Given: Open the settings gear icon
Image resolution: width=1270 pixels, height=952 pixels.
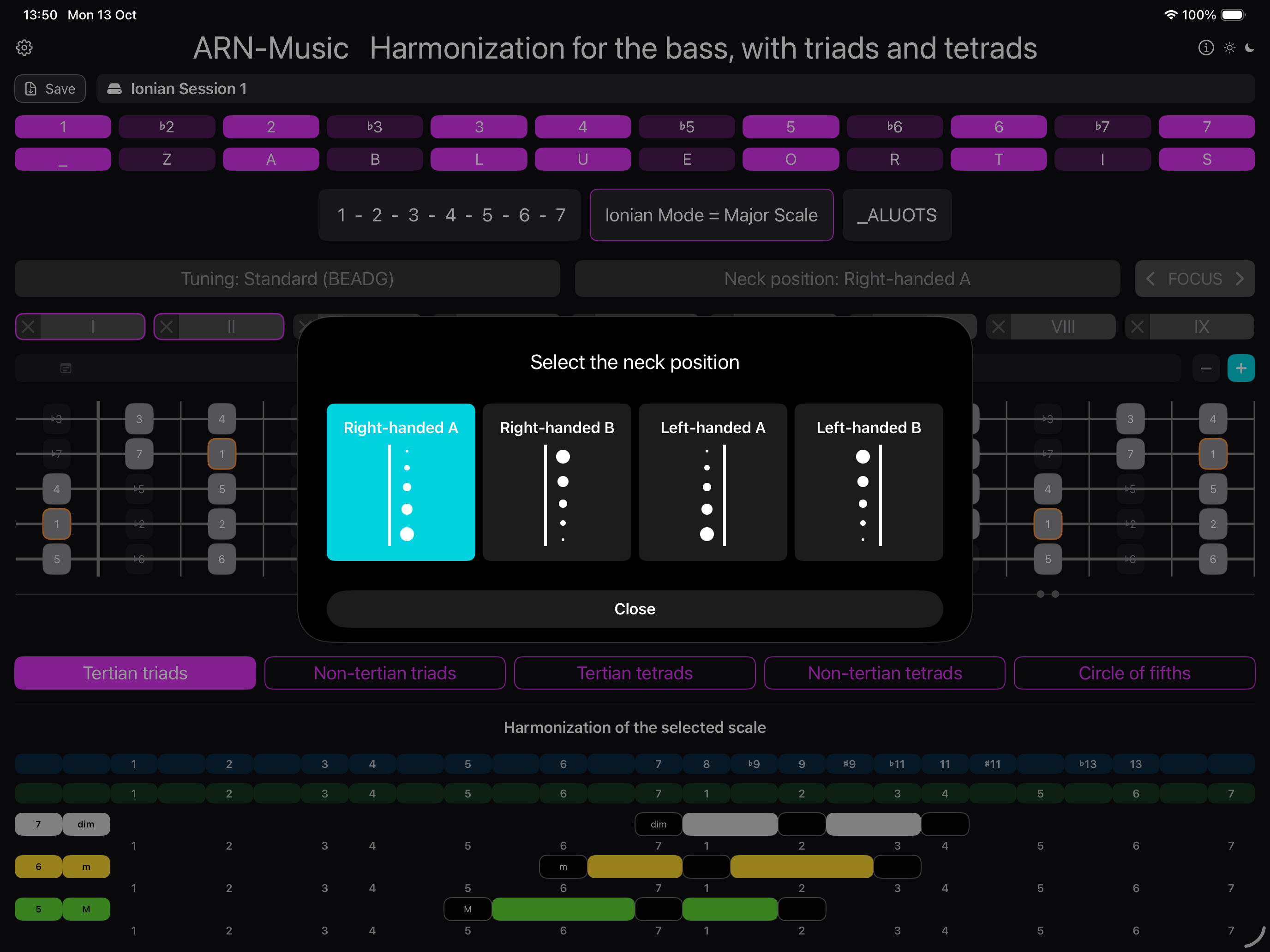Looking at the screenshot, I should [x=24, y=48].
